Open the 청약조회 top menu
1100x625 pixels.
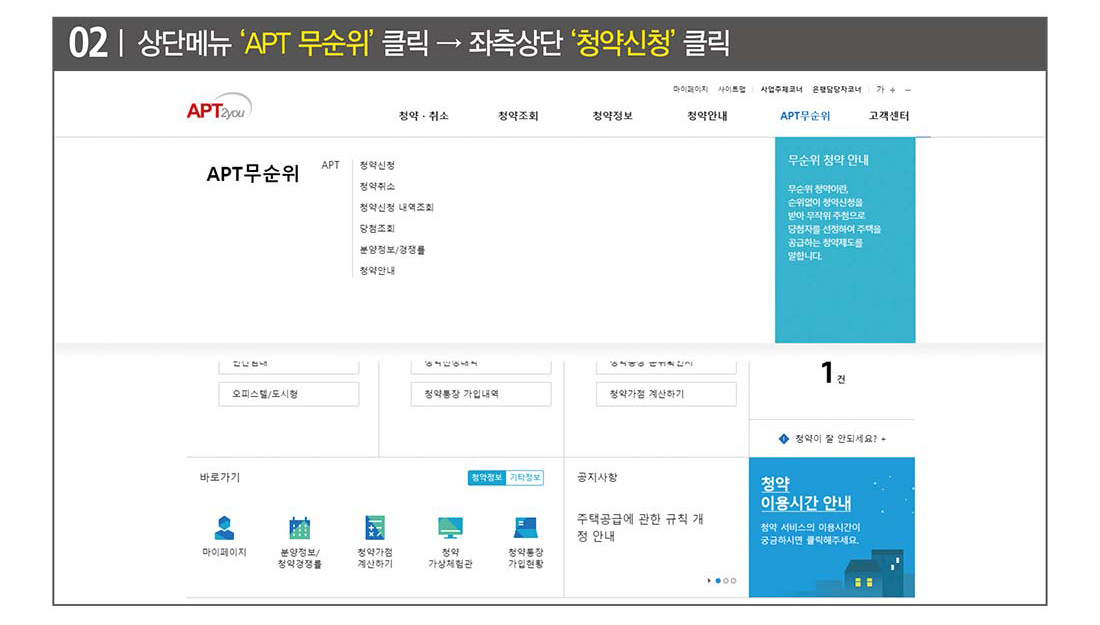coord(518,116)
